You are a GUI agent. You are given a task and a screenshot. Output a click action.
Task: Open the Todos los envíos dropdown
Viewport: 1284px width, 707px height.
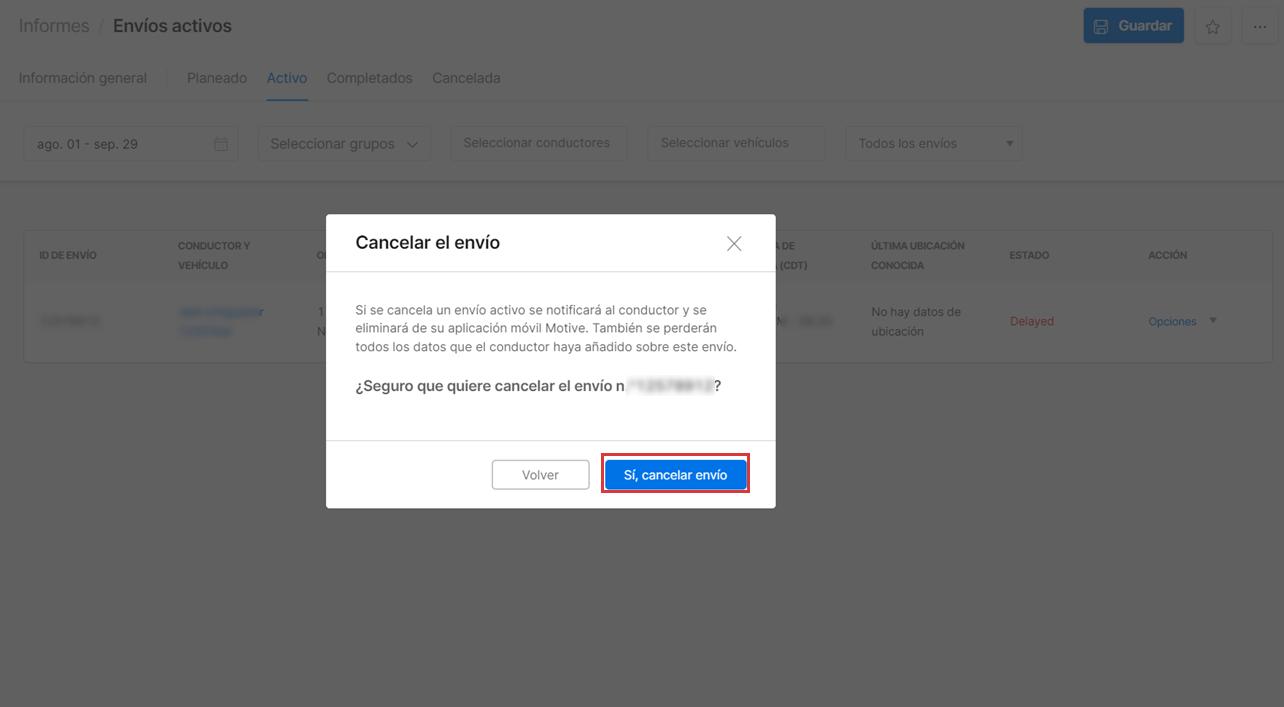[933, 143]
